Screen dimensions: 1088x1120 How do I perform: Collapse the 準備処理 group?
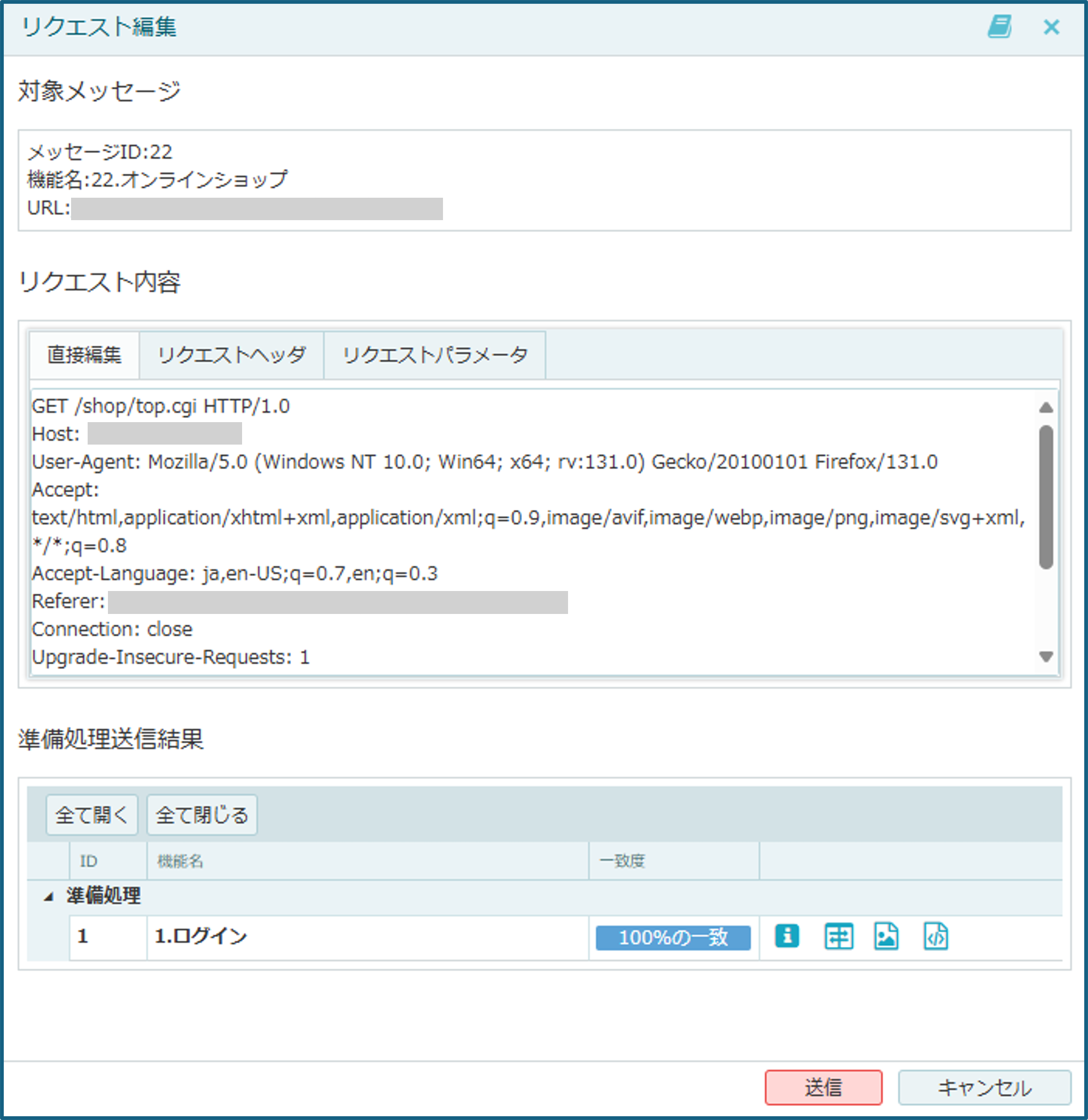click(x=49, y=897)
